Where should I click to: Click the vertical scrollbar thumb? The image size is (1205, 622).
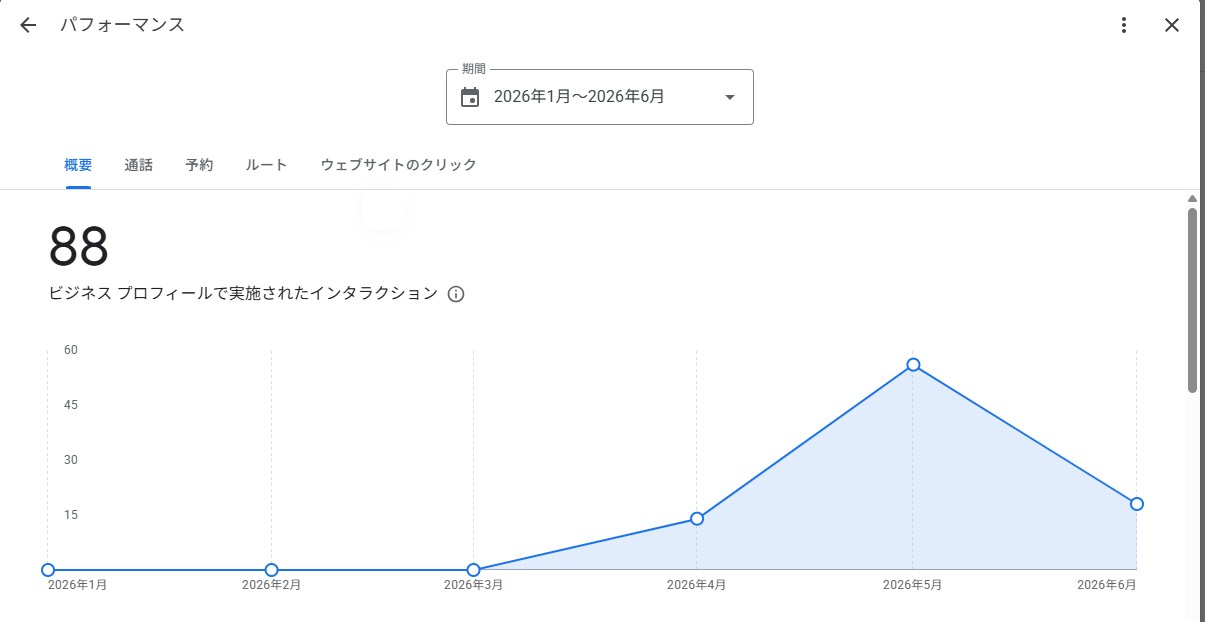[1192, 300]
